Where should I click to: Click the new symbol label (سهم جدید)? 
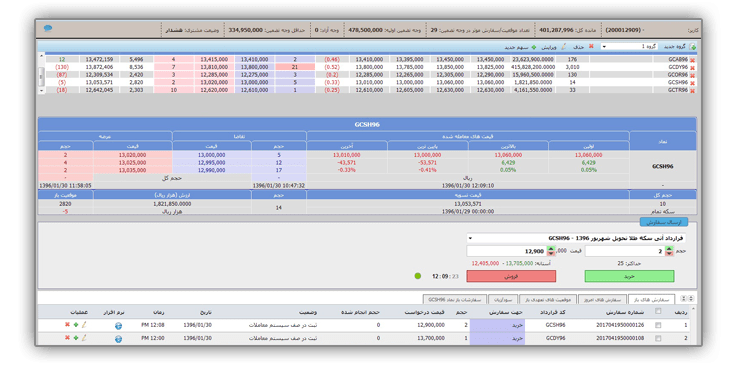coord(518,47)
